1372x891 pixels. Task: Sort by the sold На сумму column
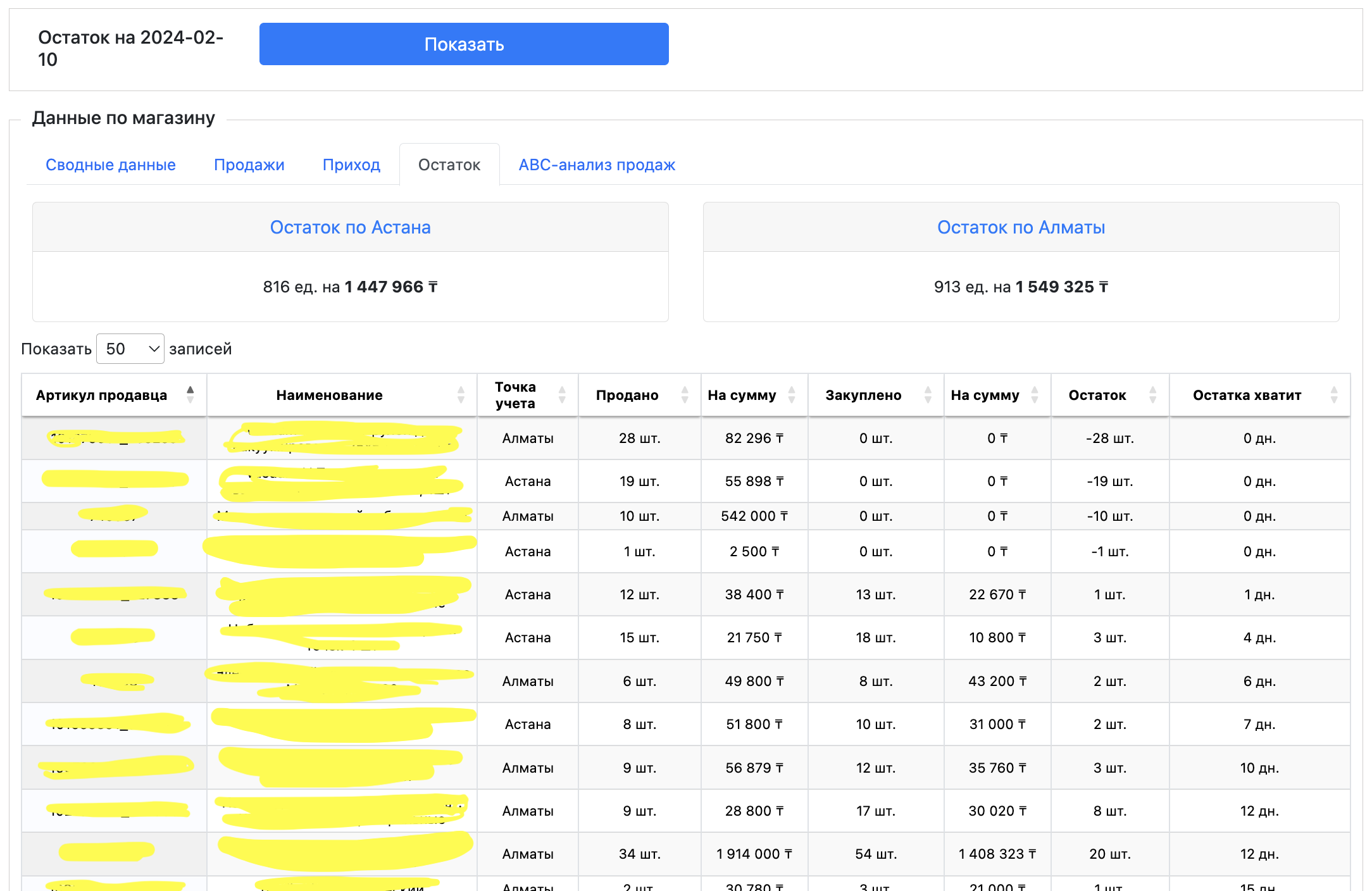754,395
